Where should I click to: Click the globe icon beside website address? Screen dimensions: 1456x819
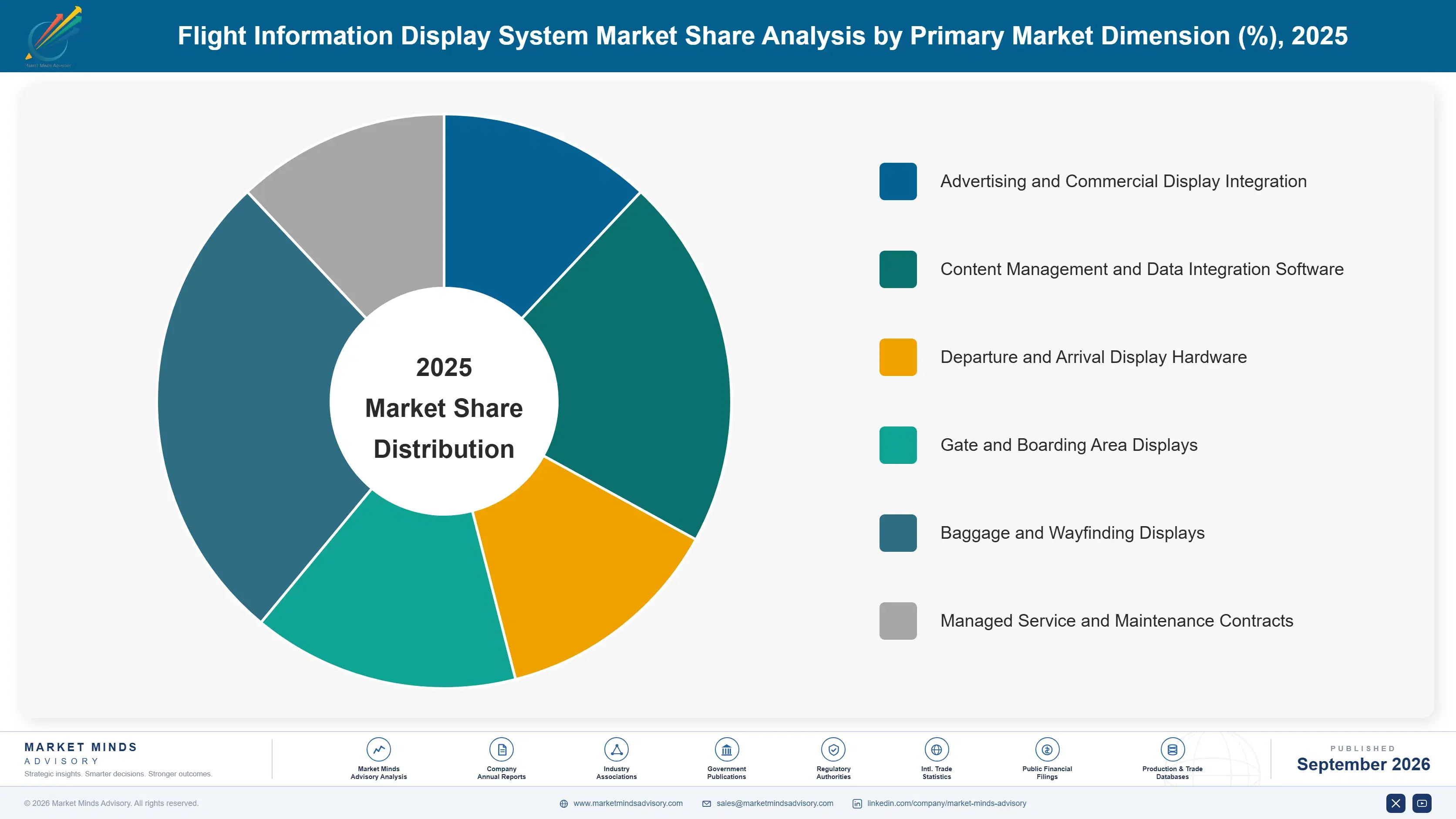point(563,804)
